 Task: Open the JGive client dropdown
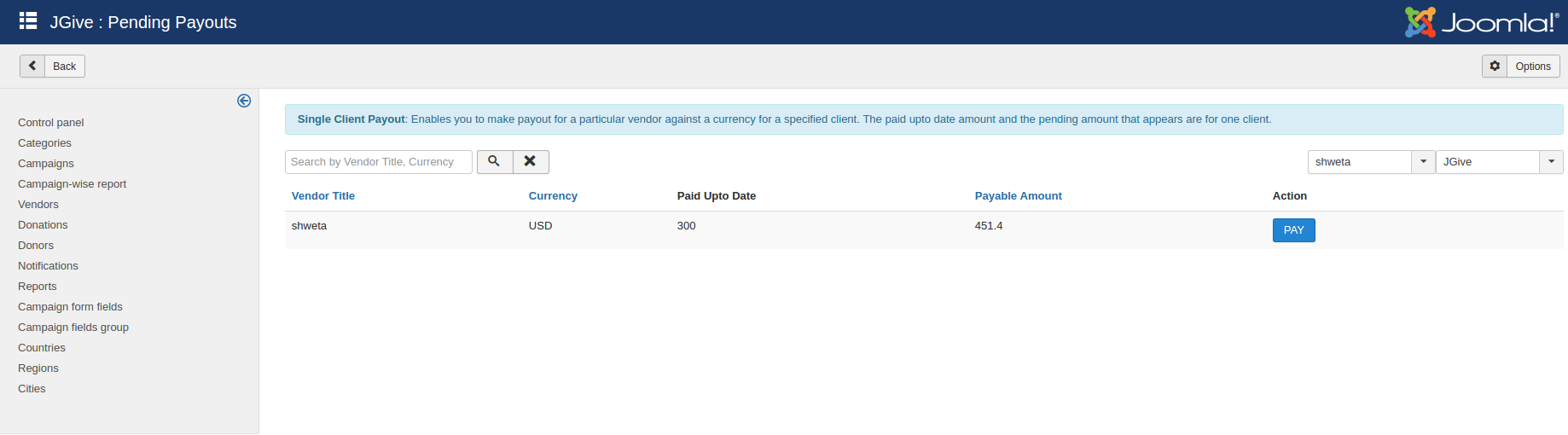point(1498,162)
